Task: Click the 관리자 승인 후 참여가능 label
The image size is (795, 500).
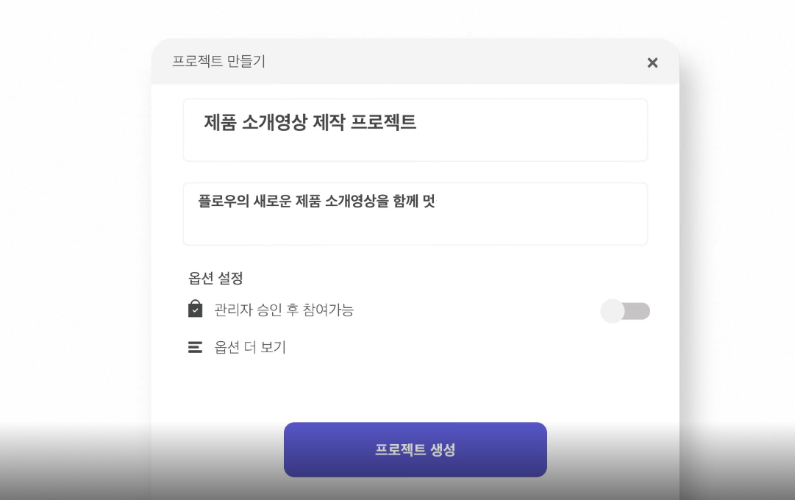Action: click(284, 310)
